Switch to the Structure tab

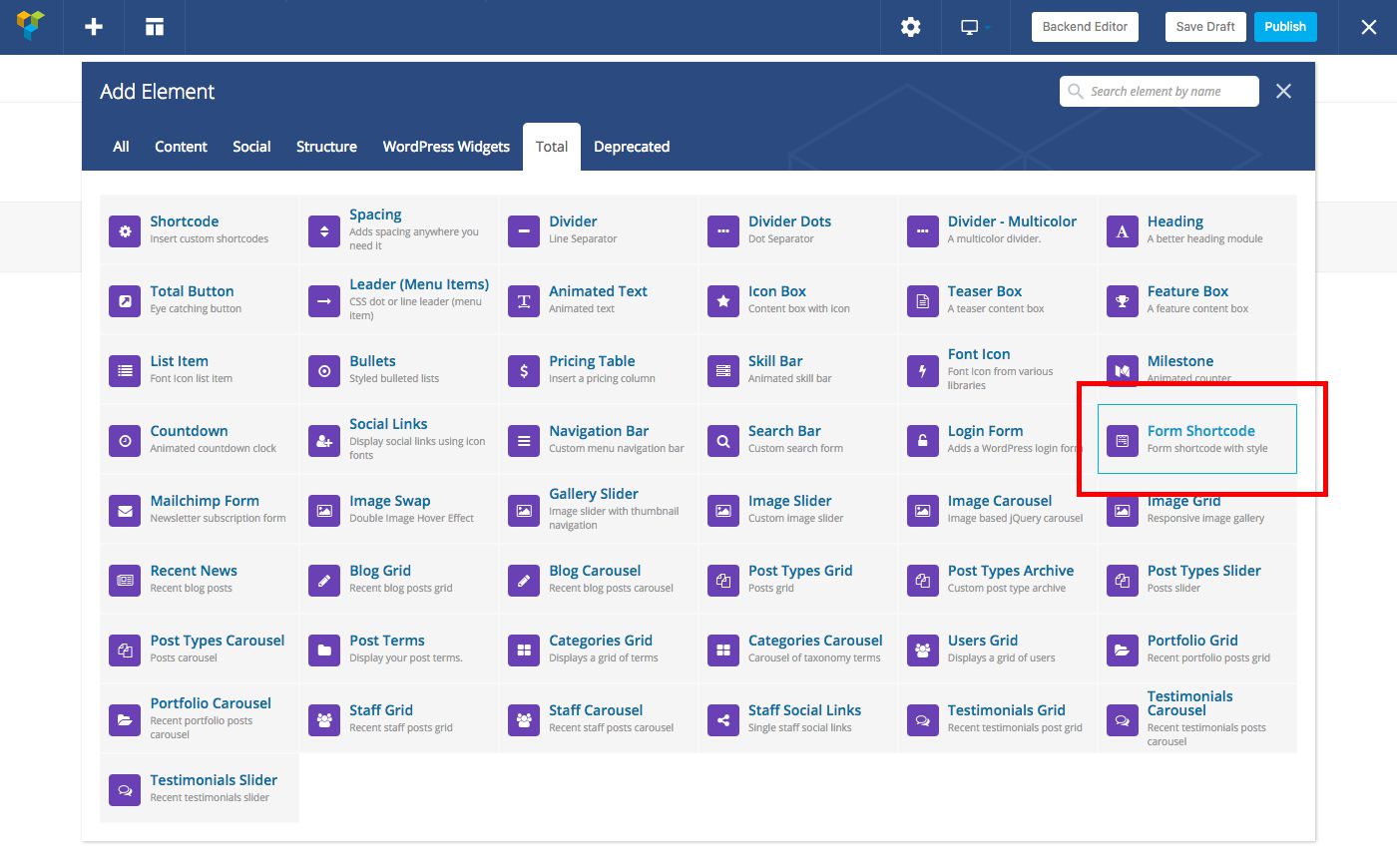tap(326, 147)
